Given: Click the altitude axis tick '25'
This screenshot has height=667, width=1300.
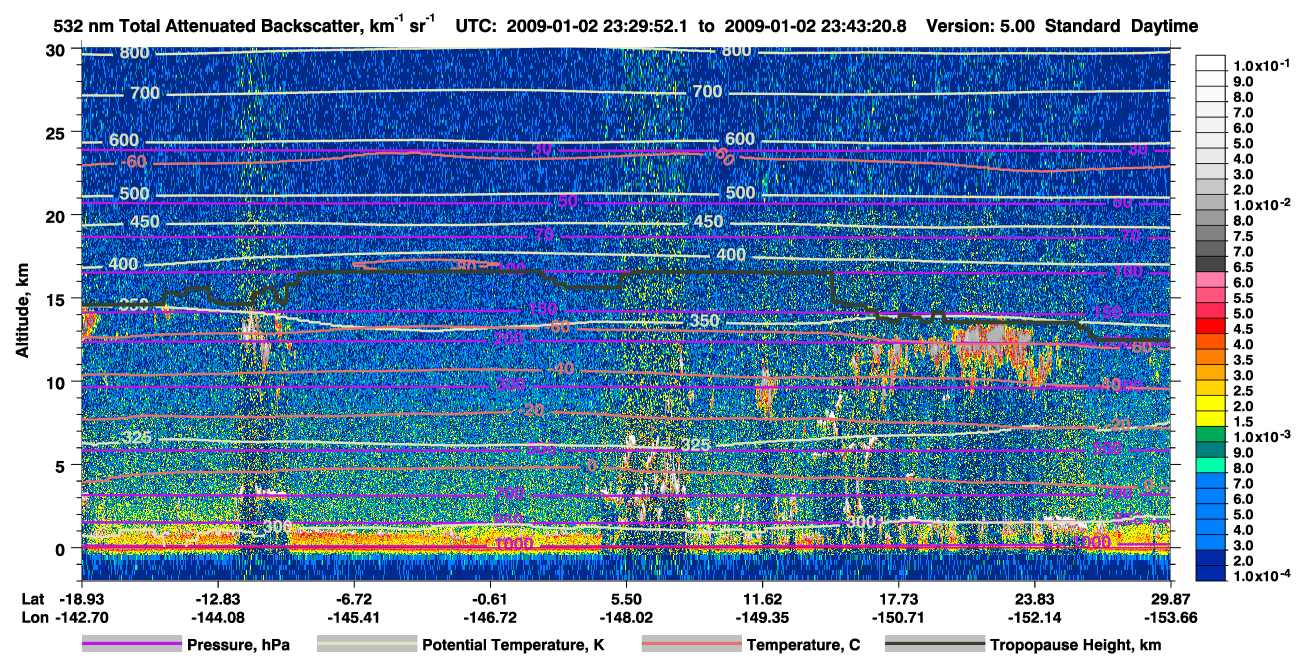Looking at the screenshot, I should pyautogui.click(x=58, y=133).
